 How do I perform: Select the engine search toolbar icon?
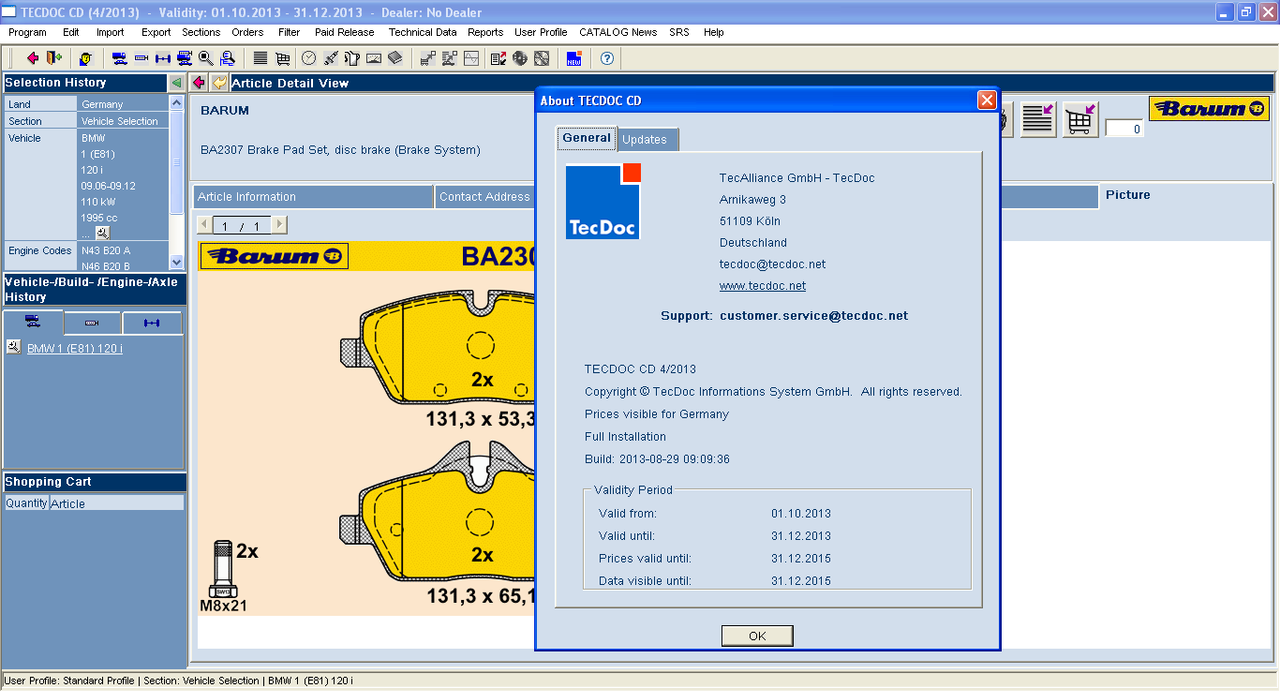click(x=141, y=58)
